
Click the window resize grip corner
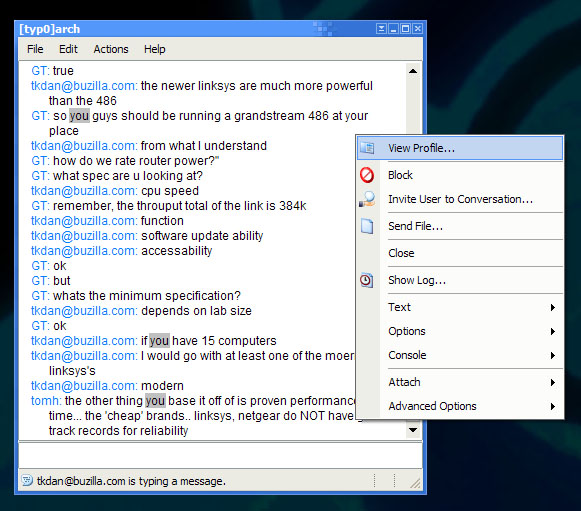[415, 483]
